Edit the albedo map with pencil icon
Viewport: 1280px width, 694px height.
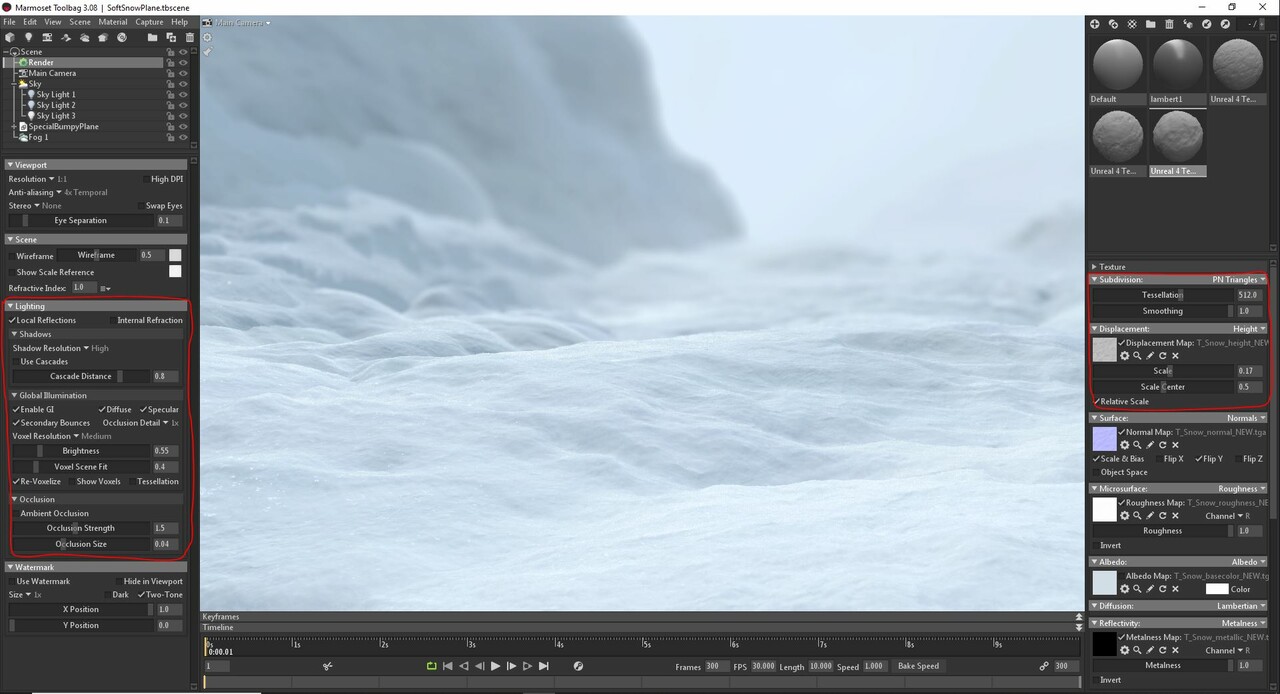[1150, 589]
